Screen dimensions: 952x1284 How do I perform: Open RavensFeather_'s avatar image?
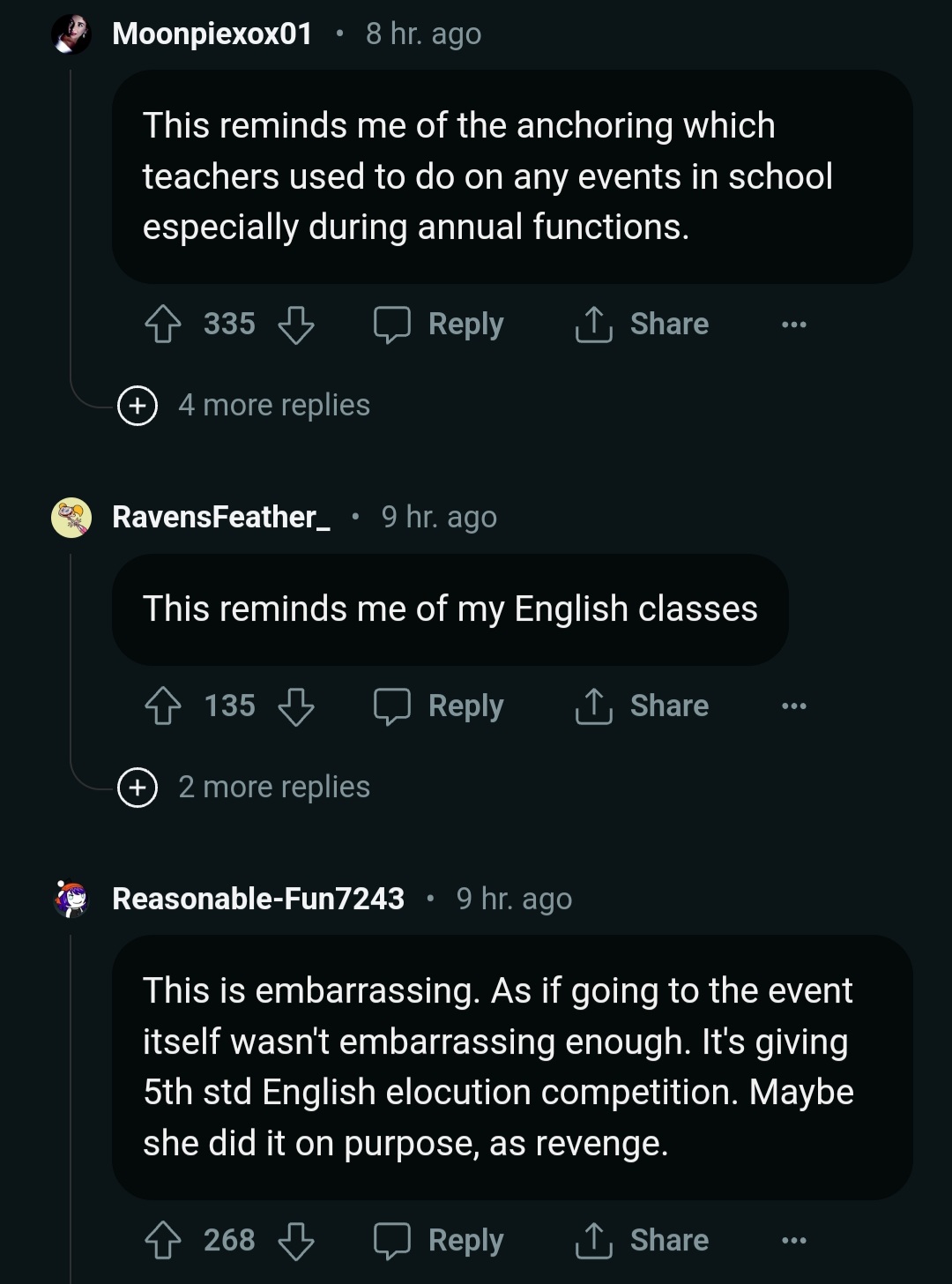point(71,518)
